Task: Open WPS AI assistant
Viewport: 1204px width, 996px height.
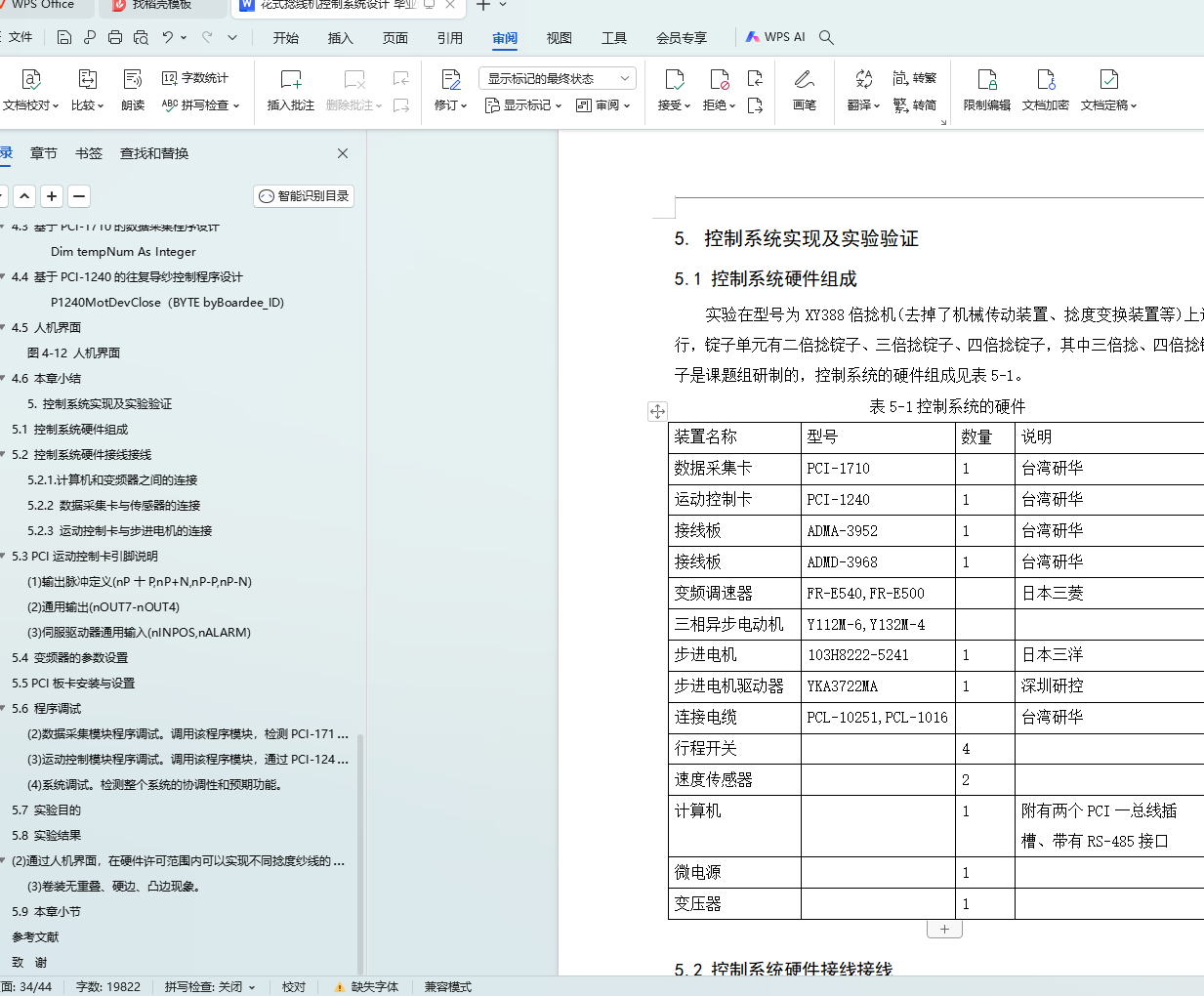Action: 775,37
